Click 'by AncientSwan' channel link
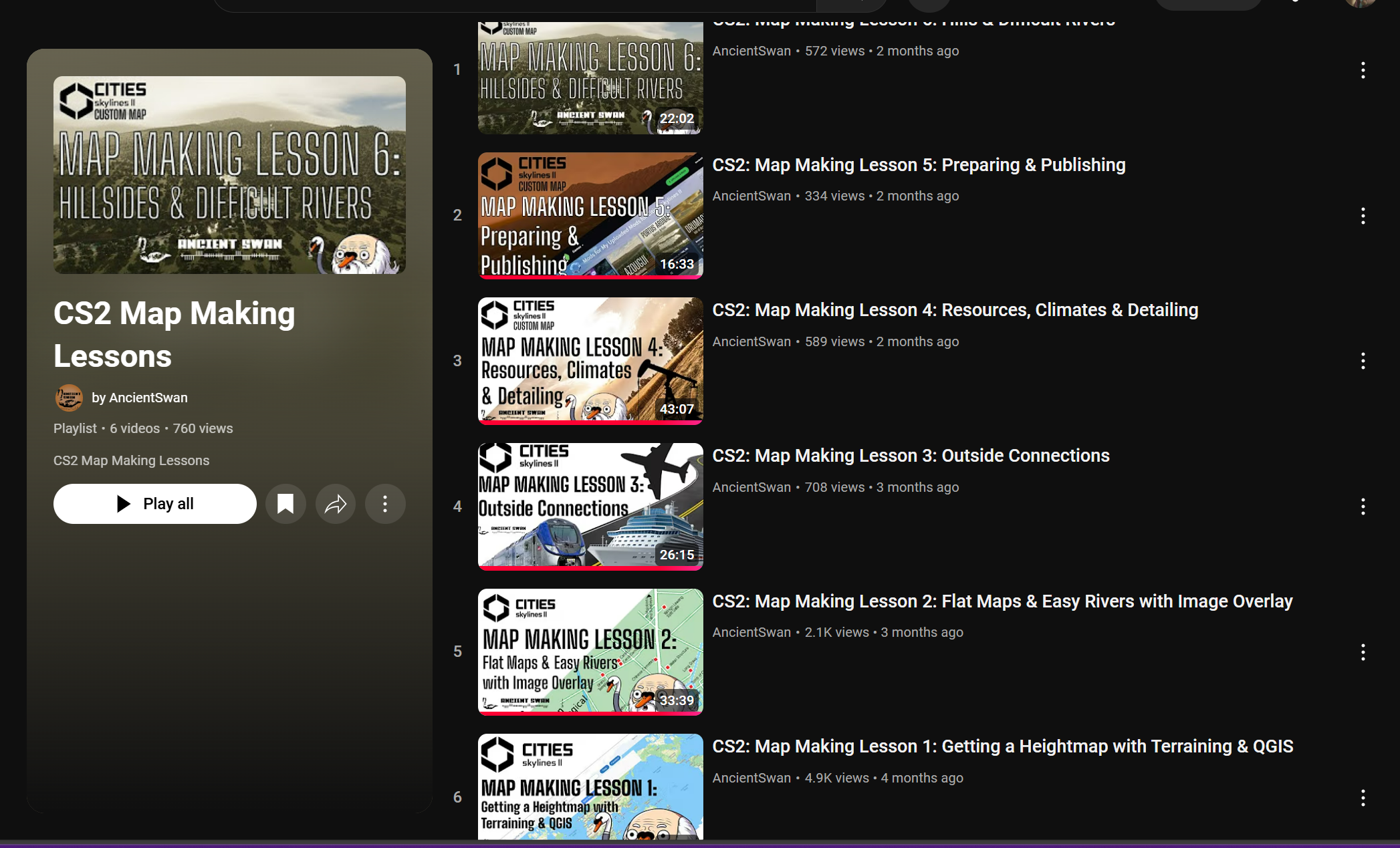1400x848 pixels. click(140, 398)
